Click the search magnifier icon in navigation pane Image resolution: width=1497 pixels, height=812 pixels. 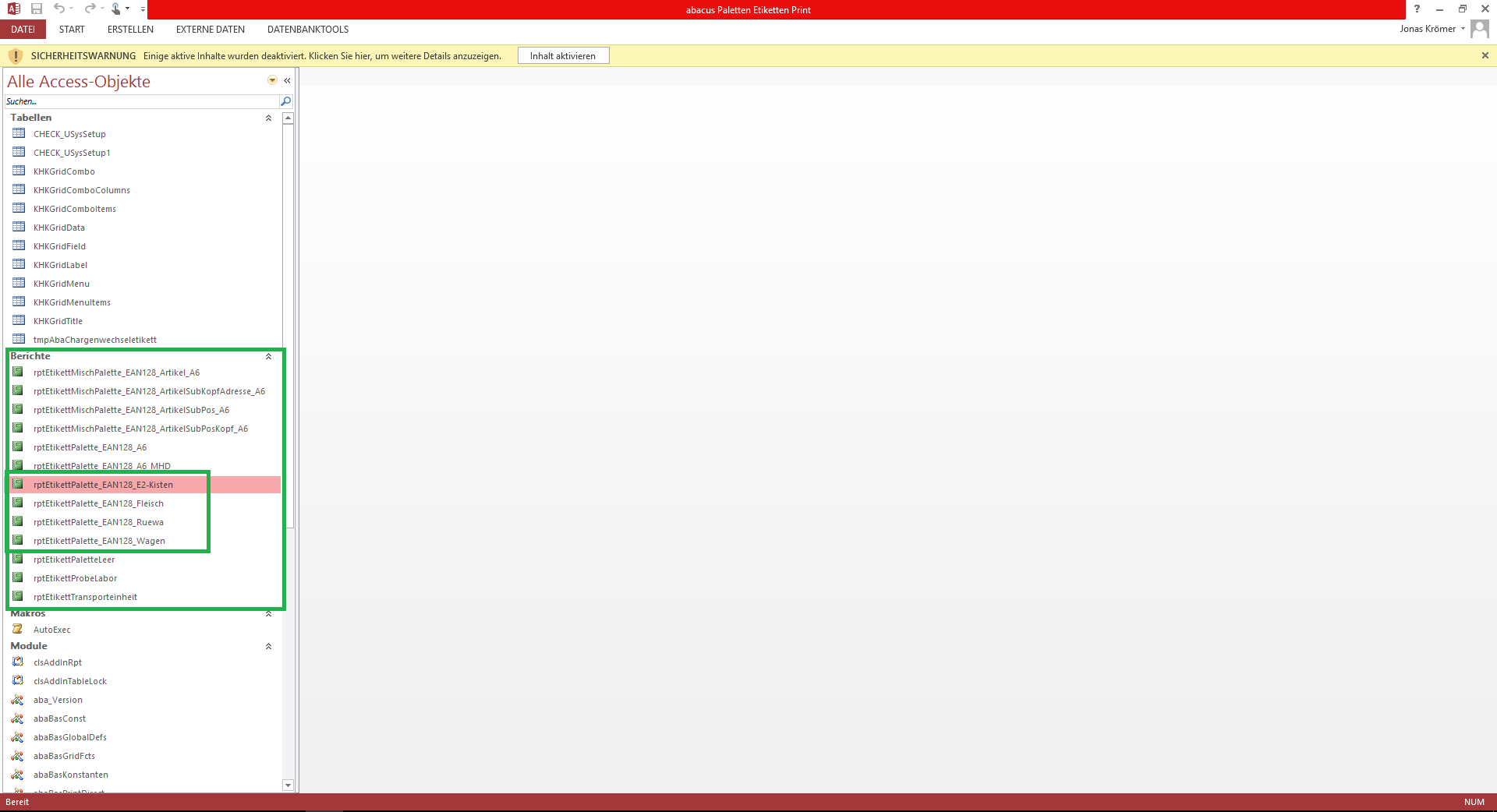(x=285, y=101)
